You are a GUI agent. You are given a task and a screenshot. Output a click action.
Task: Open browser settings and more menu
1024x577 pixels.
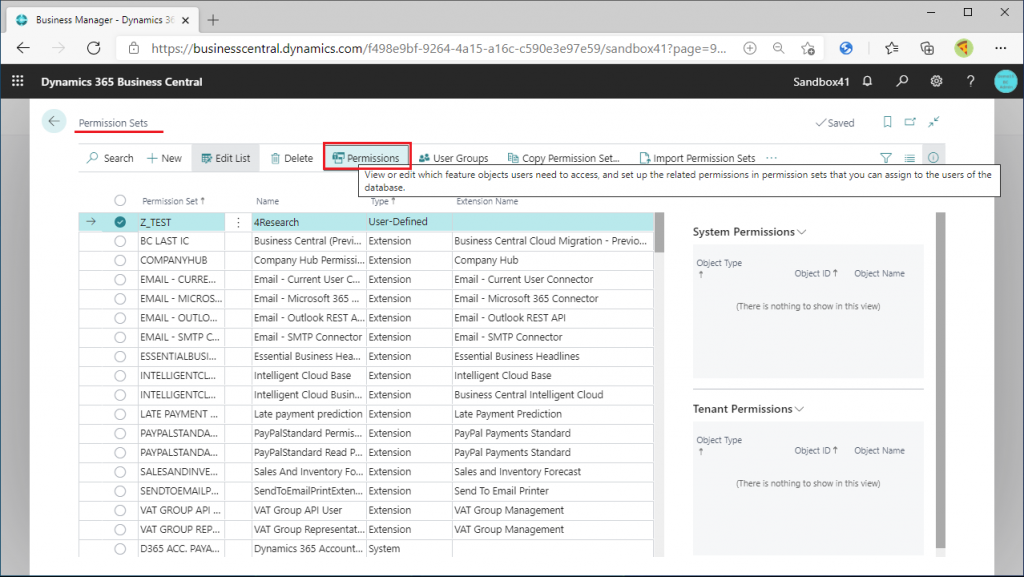[x=1000, y=48]
